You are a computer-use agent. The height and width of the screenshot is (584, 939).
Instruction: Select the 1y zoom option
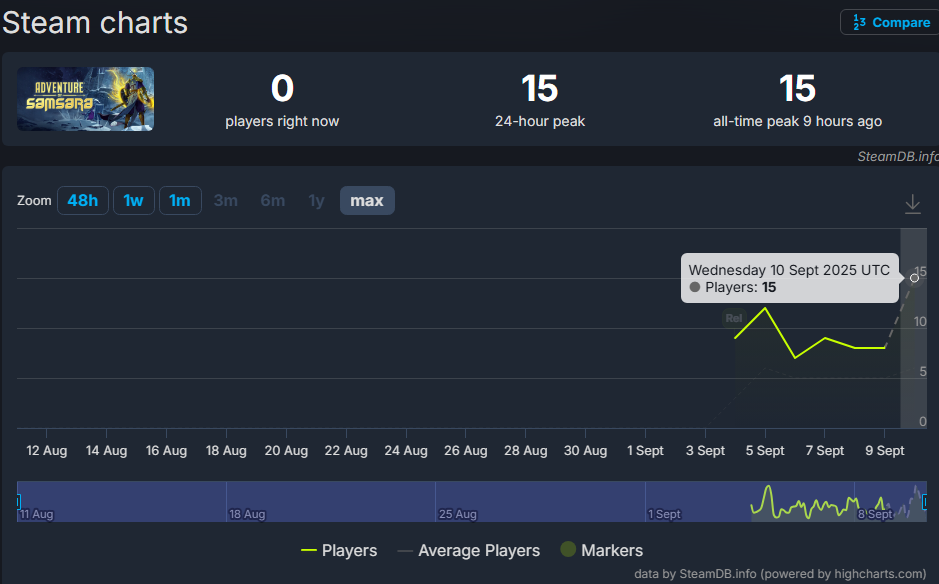coord(316,201)
